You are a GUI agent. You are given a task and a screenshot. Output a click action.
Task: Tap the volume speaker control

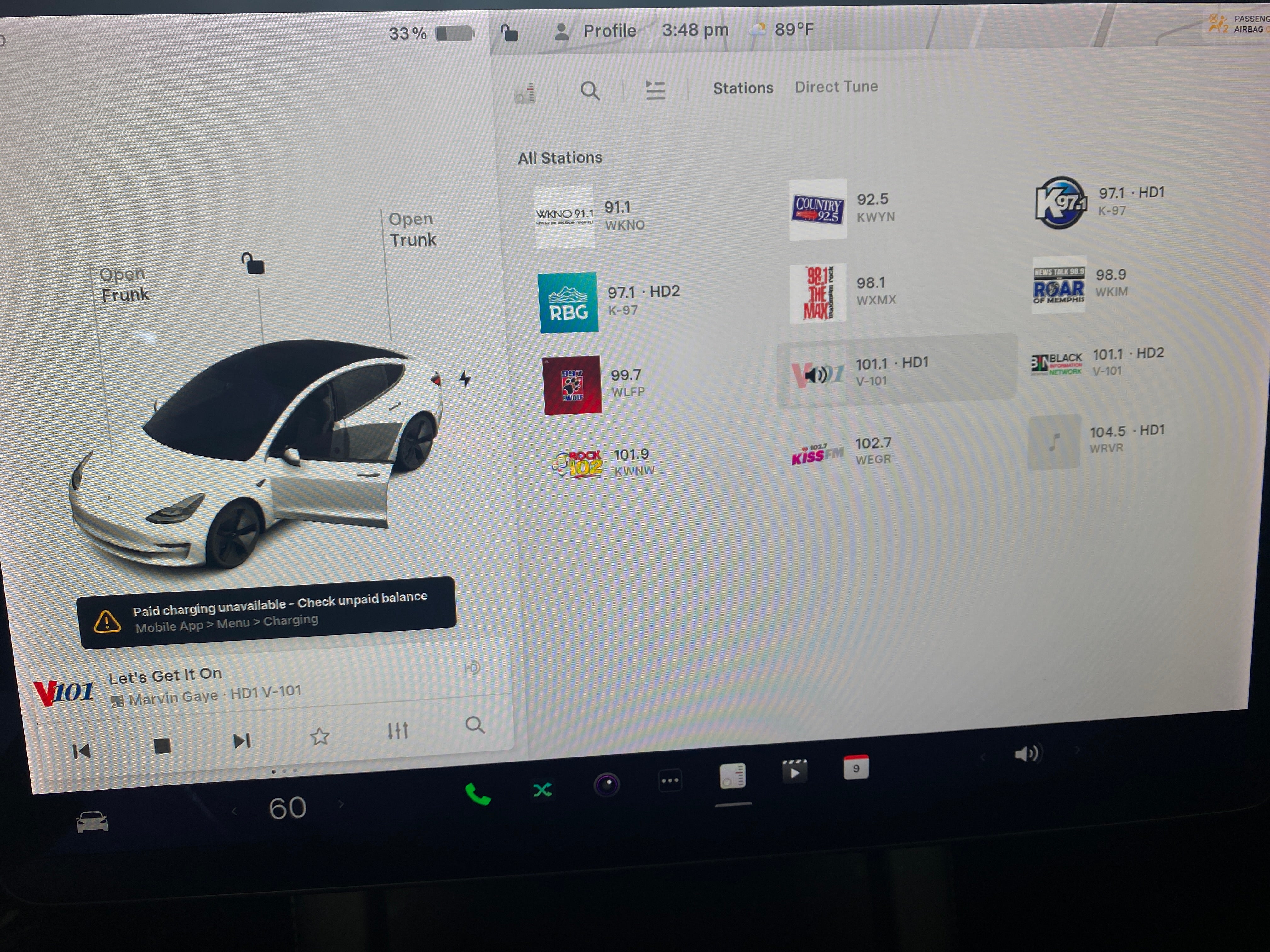coord(1026,753)
